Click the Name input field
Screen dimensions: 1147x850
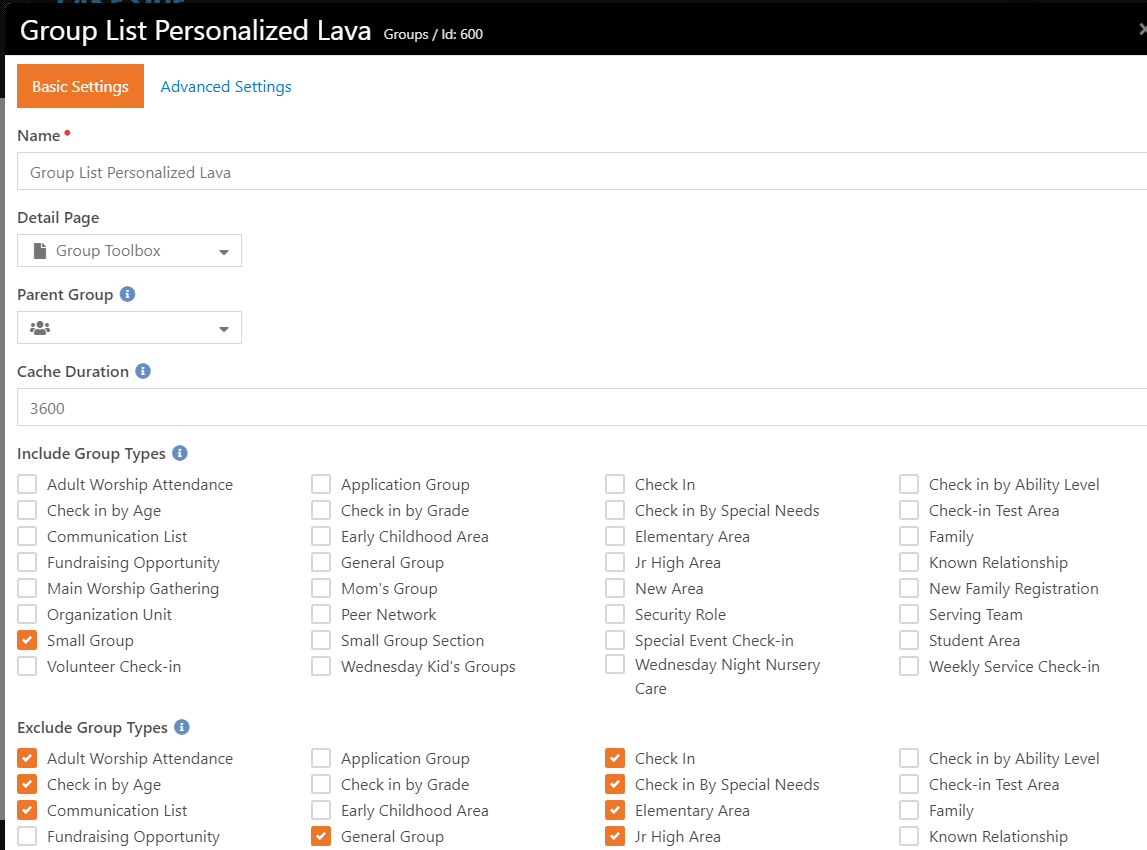[582, 171]
